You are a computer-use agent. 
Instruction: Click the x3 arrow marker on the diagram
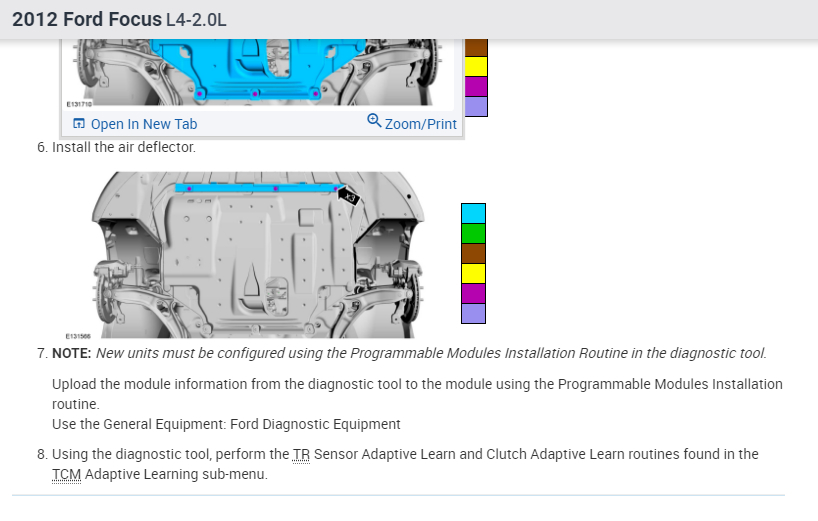pyautogui.click(x=348, y=196)
